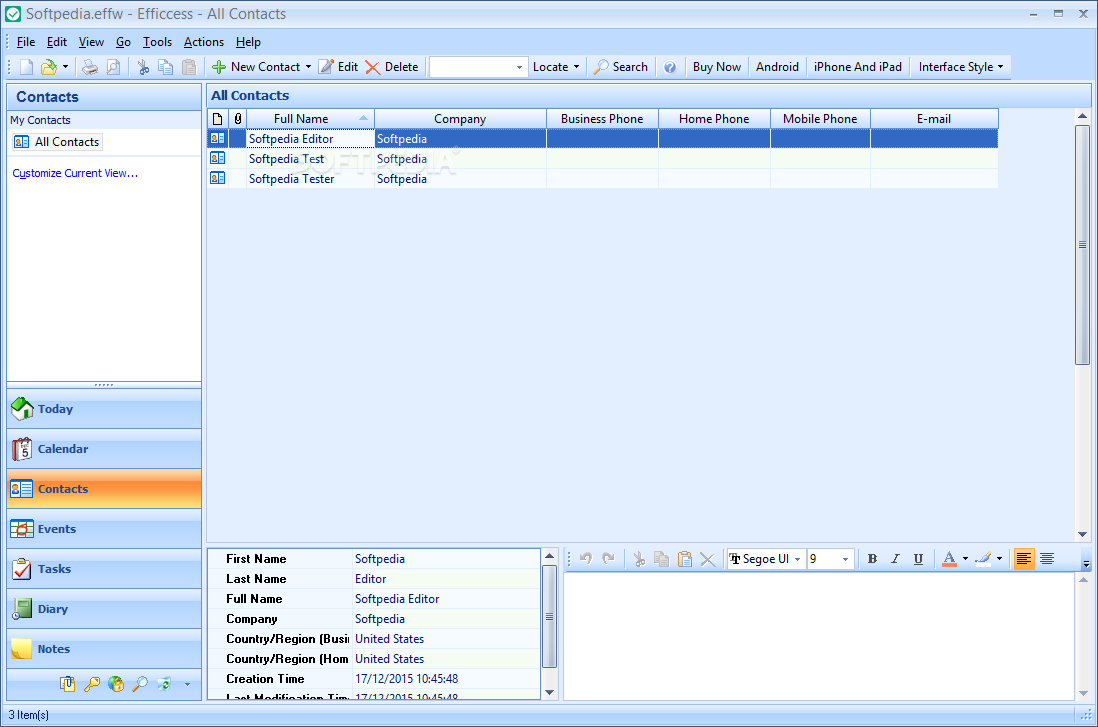Open the globe with lock icon
The image size is (1098, 727).
(116, 684)
